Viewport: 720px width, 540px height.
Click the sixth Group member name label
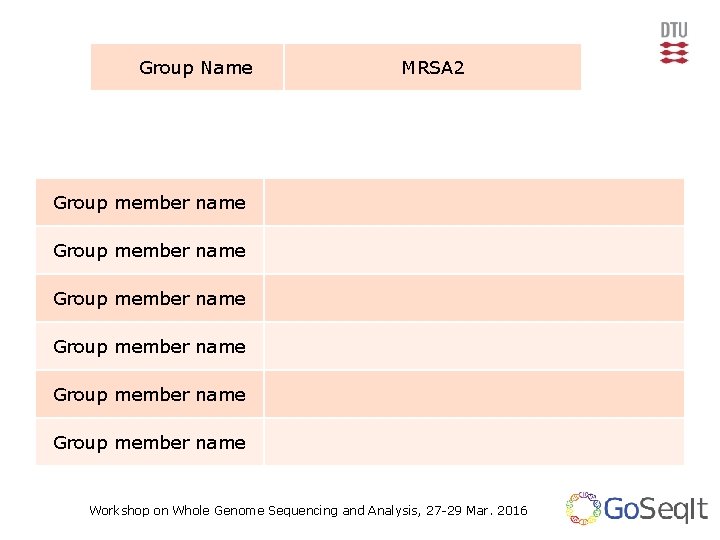tap(149, 442)
